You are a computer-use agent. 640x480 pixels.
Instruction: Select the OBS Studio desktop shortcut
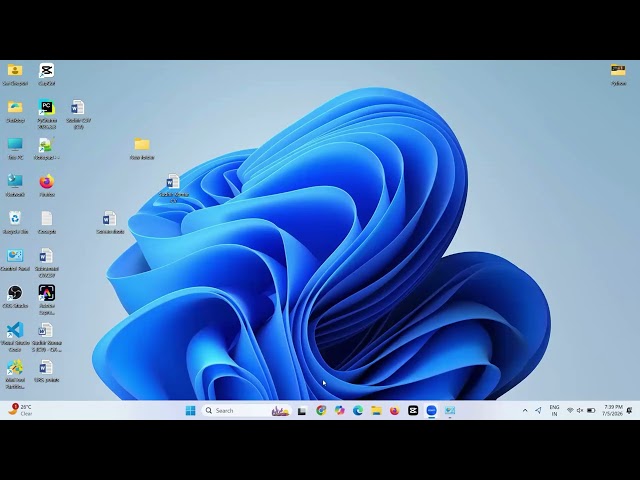(x=15, y=297)
